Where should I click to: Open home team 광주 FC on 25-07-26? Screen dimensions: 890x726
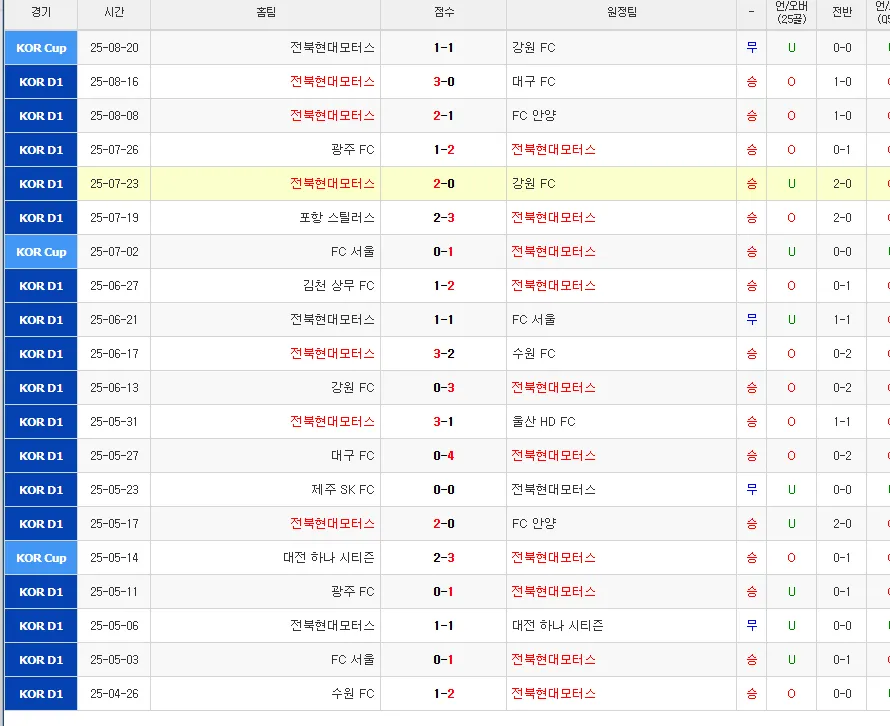352,150
